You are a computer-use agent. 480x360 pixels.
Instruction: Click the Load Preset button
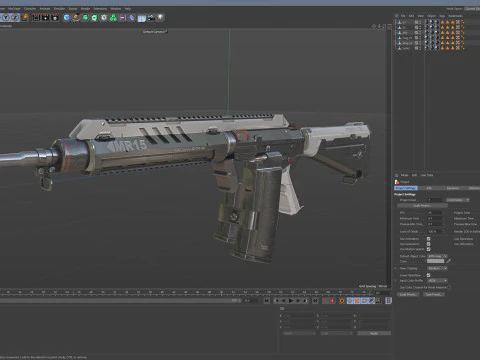[x=408, y=294]
